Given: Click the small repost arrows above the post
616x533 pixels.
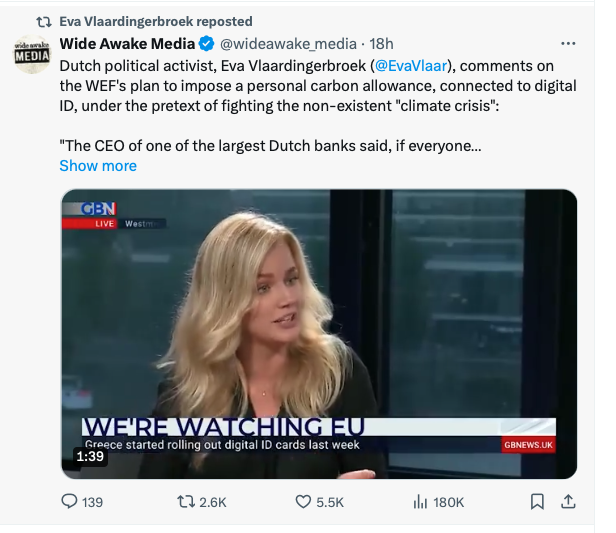Looking at the screenshot, I should click(x=44, y=21).
